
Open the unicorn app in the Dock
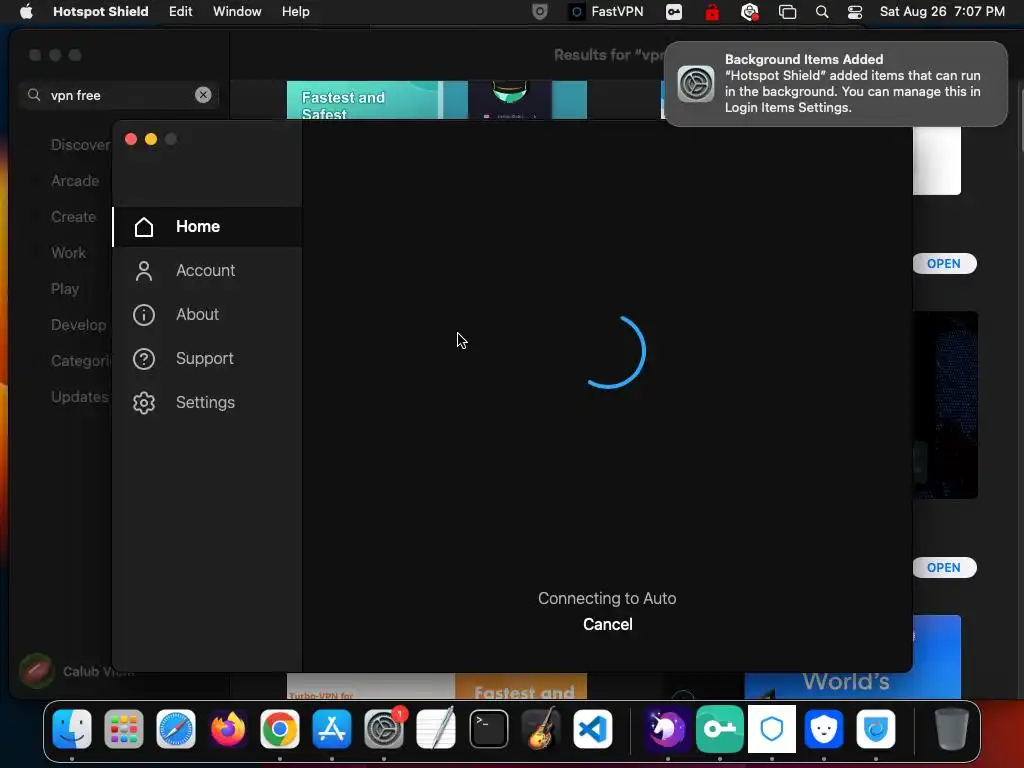click(667, 729)
